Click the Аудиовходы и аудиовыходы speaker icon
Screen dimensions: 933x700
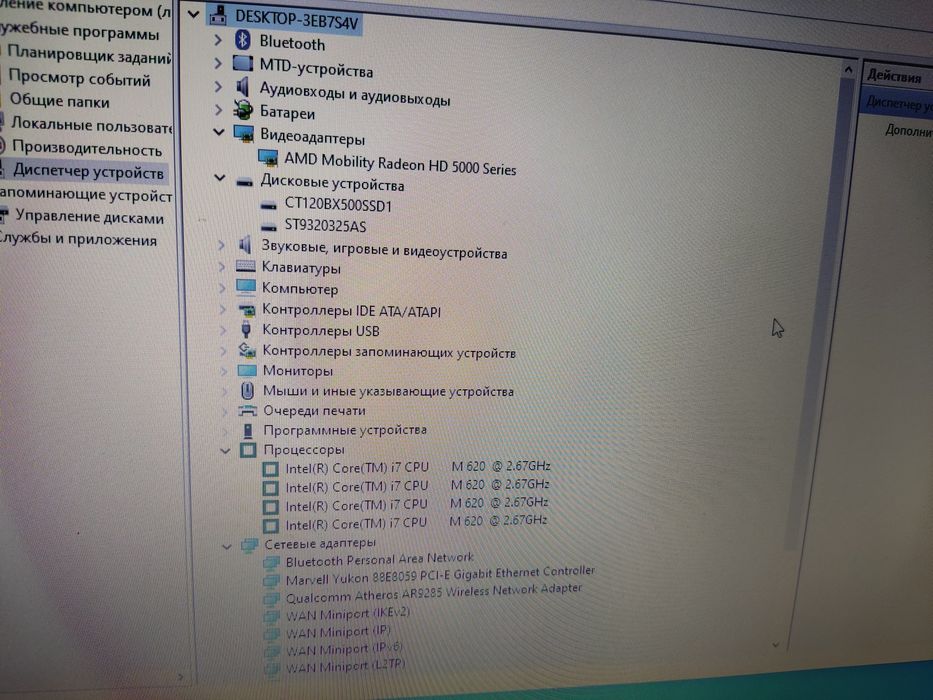[x=242, y=87]
